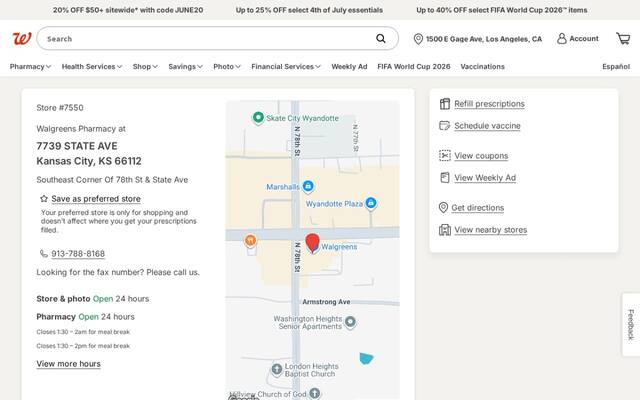Open FIFA World Cup 2026 nav item
The height and width of the screenshot is (400, 640).
[414, 67]
